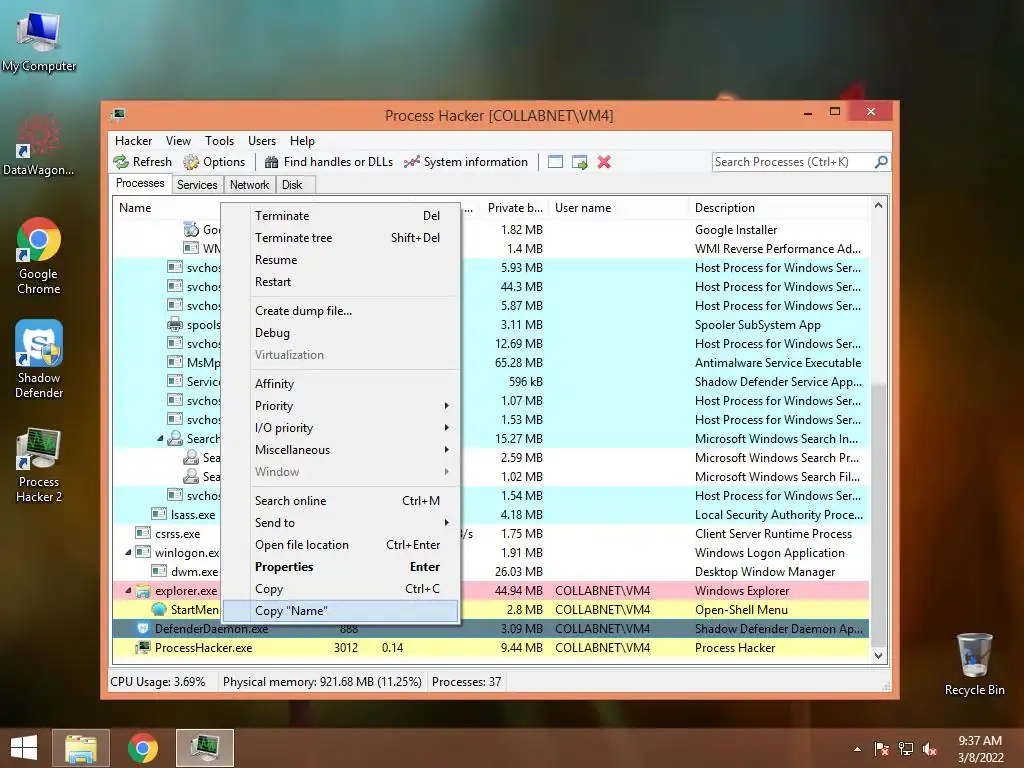Open the I/O priority submenu
The width and height of the screenshot is (1024, 768).
tap(355, 428)
